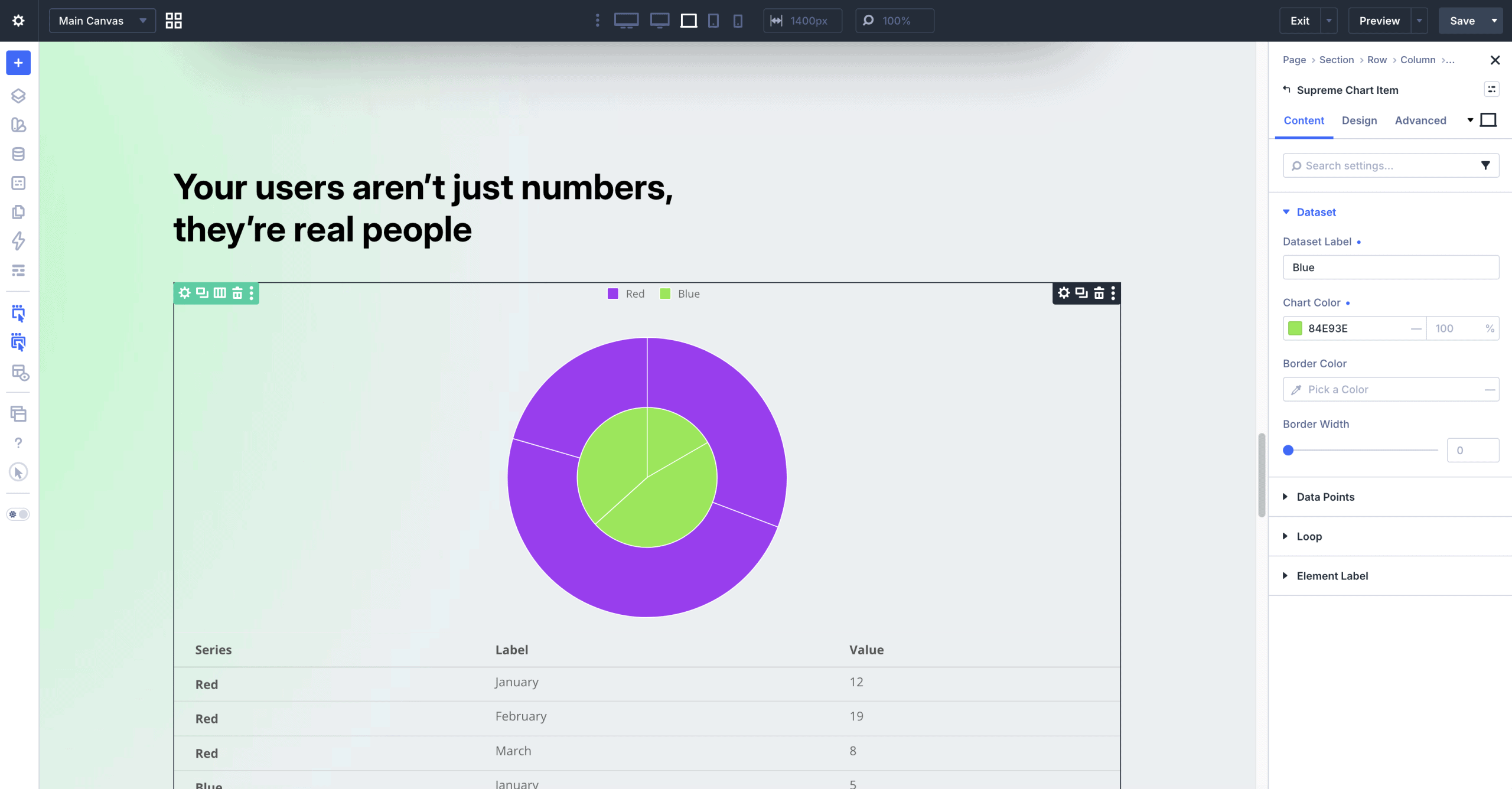Delete module with dark toolbar trash
Screen dimensions: 1512x789
point(1099,293)
